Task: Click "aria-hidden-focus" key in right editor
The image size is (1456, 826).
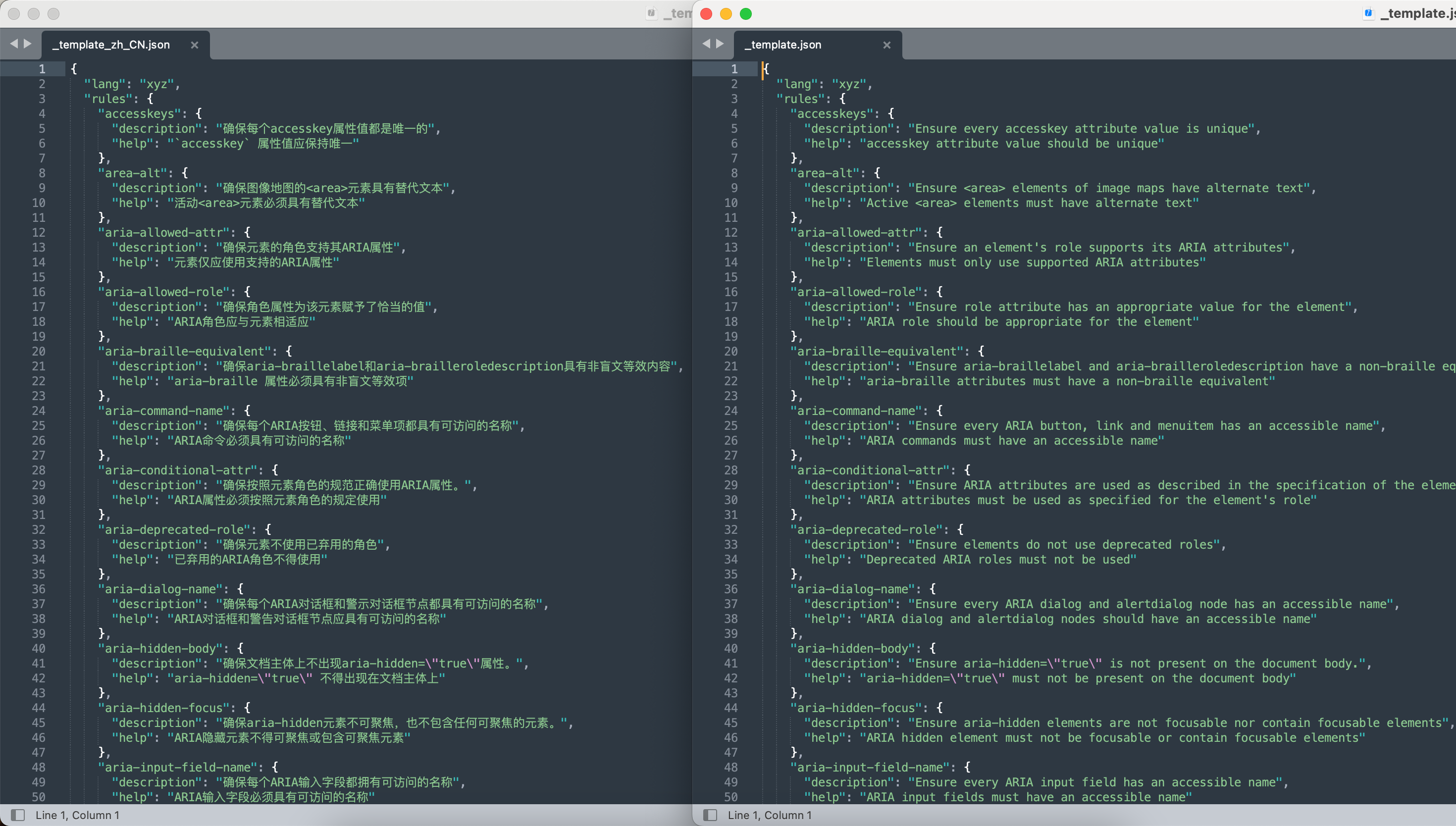Action: click(x=856, y=708)
